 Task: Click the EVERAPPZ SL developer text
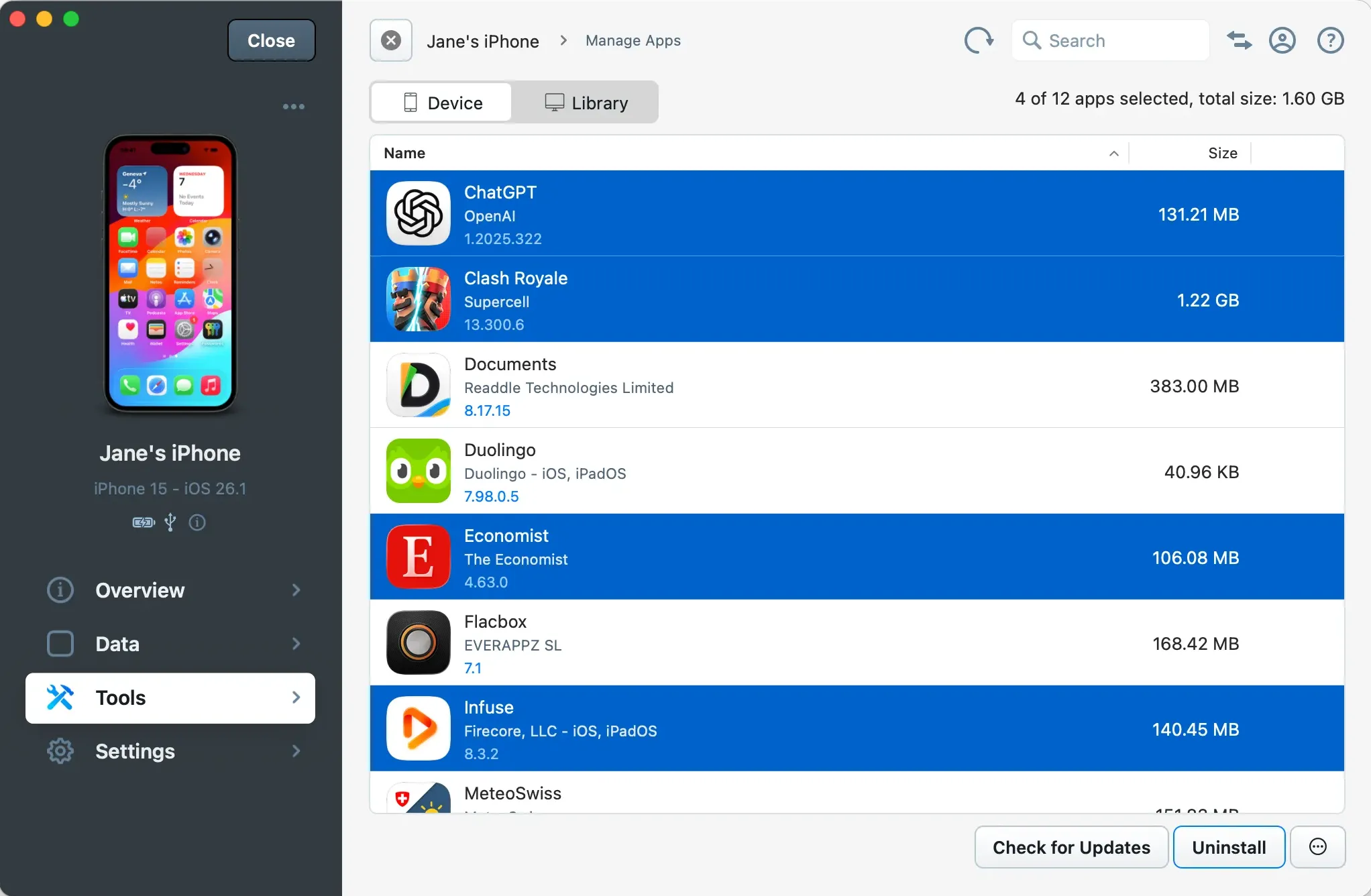pos(513,645)
